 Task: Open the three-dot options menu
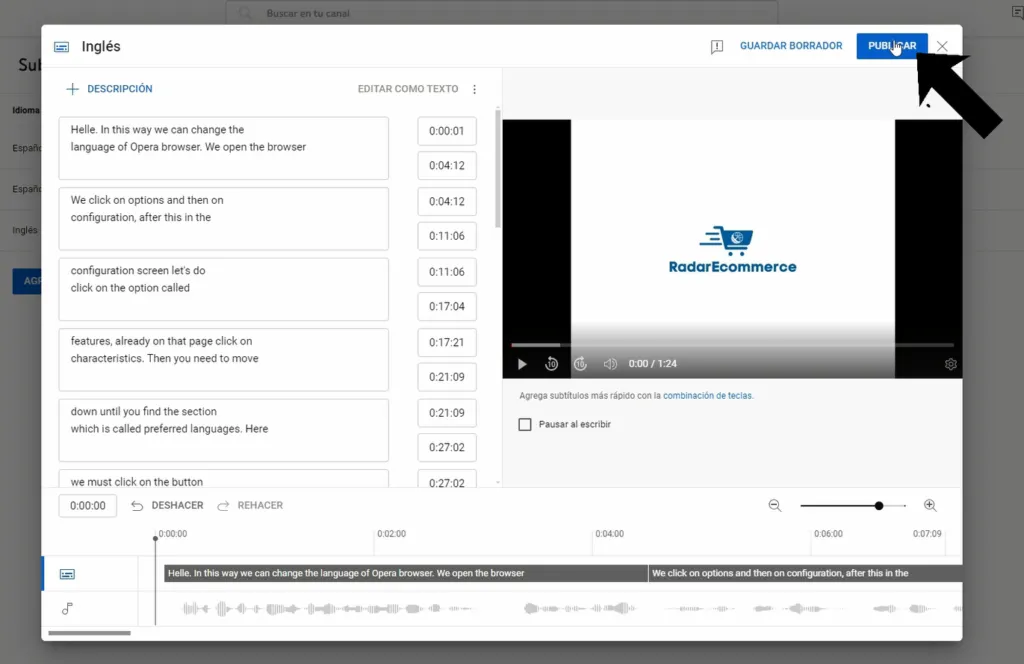coord(474,89)
